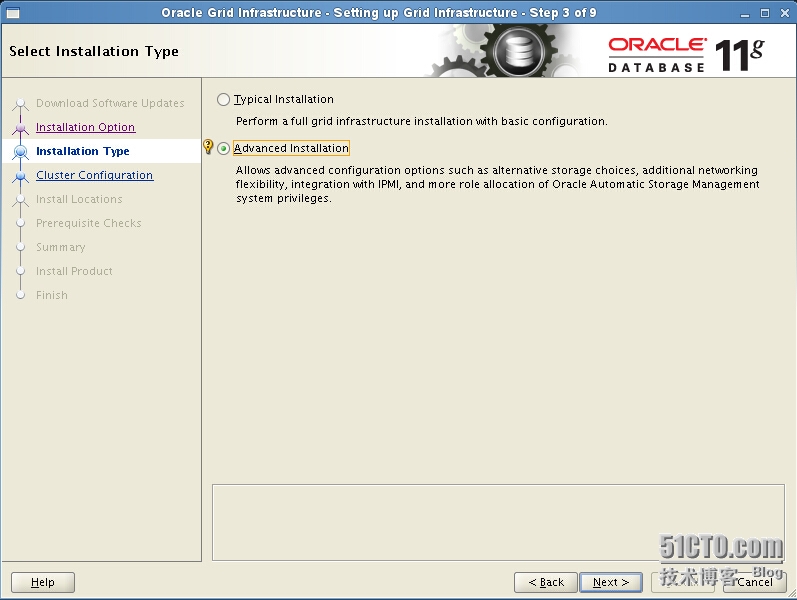
Task: Select the Typical Installation radio button
Action: click(x=223, y=99)
